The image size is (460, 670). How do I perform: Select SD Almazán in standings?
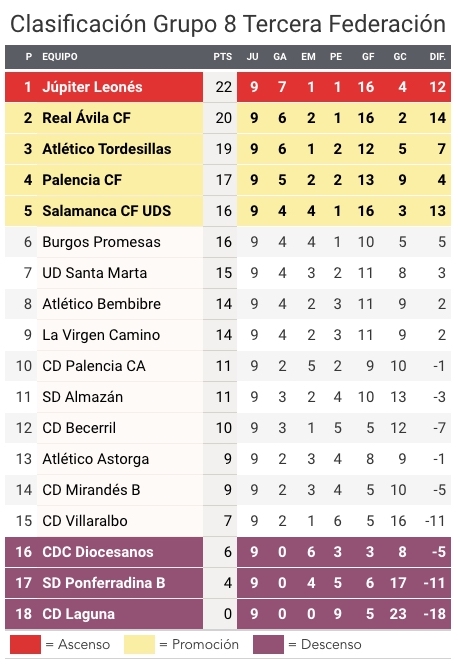click(x=82, y=397)
